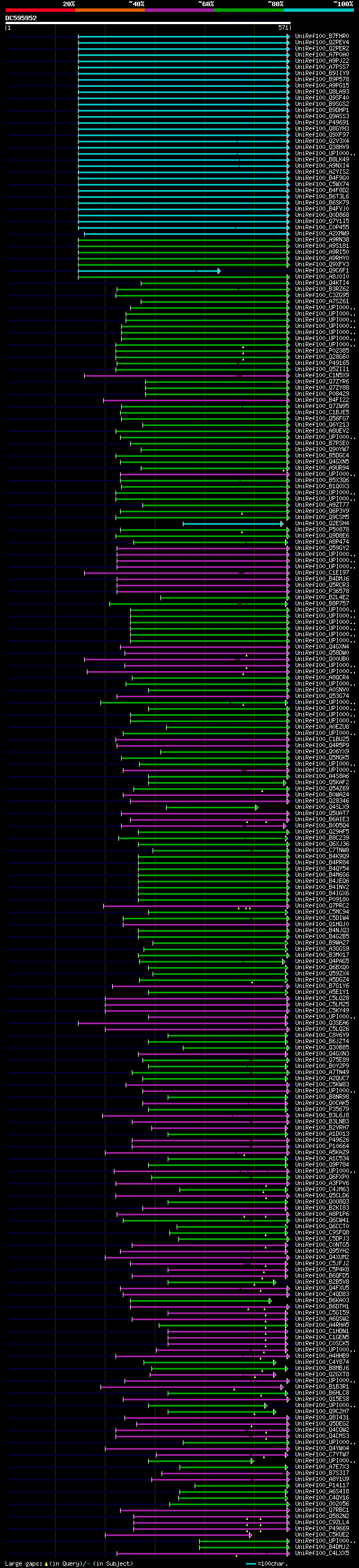
Task: Select the UniRef100_B4FI22 label
Action: (x=323, y=400)
